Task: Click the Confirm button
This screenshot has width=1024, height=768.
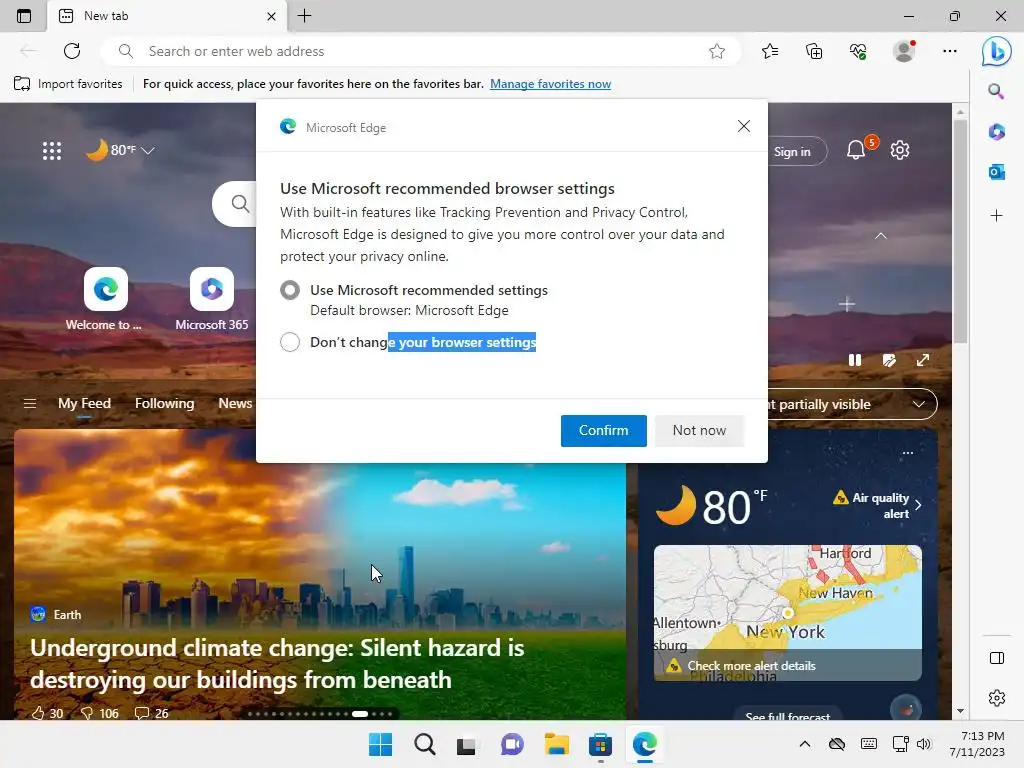Action: [x=603, y=430]
